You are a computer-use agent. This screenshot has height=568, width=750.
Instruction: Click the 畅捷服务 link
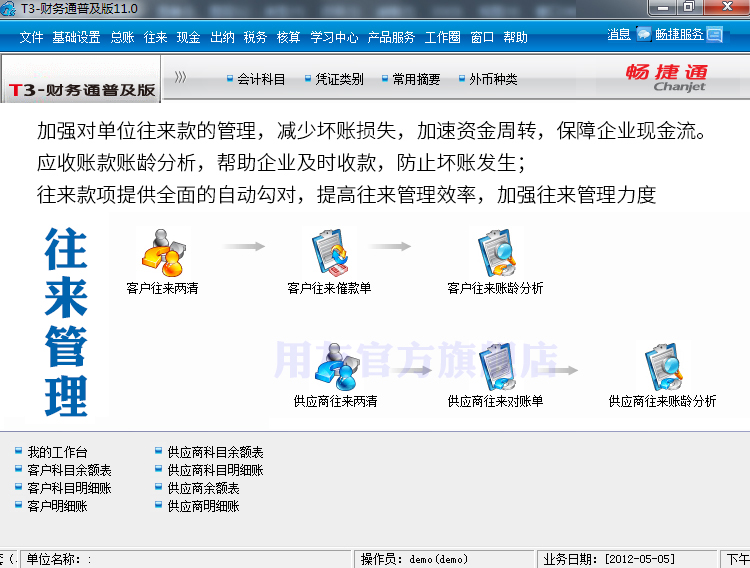(x=679, y=34)
